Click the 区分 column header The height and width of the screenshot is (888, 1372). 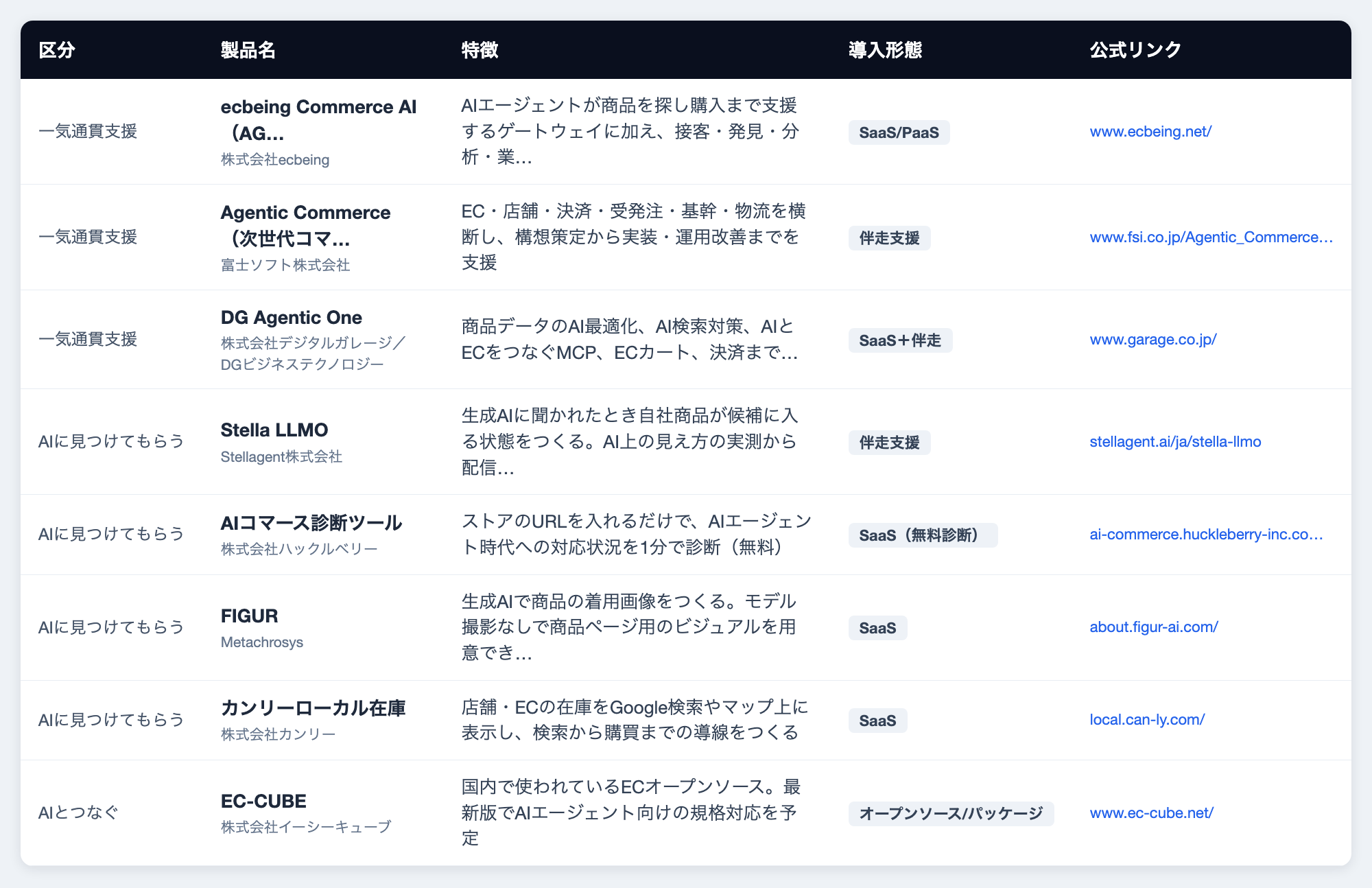click(x=57, y=50)
